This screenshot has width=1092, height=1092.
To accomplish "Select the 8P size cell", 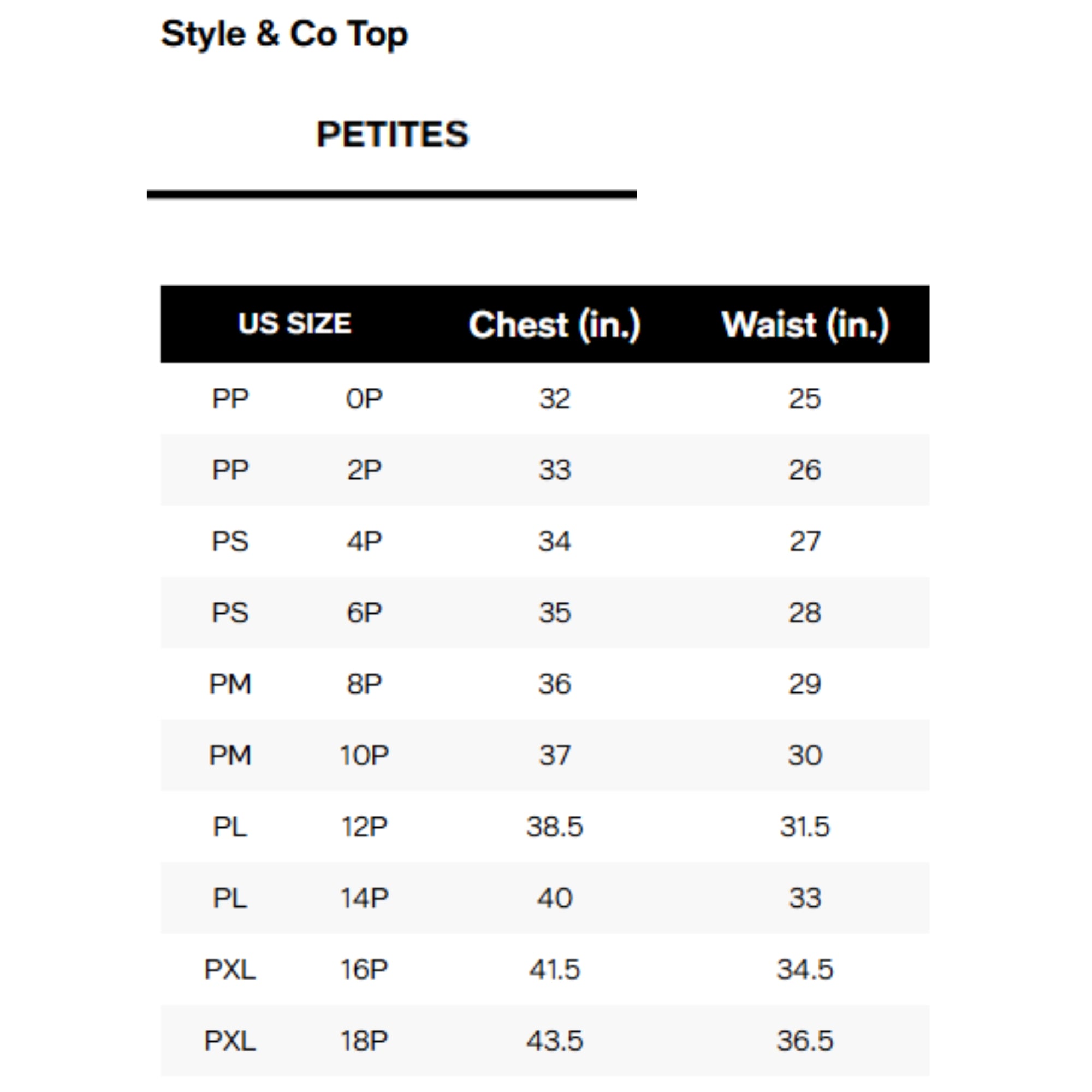I will pos(365,684).
